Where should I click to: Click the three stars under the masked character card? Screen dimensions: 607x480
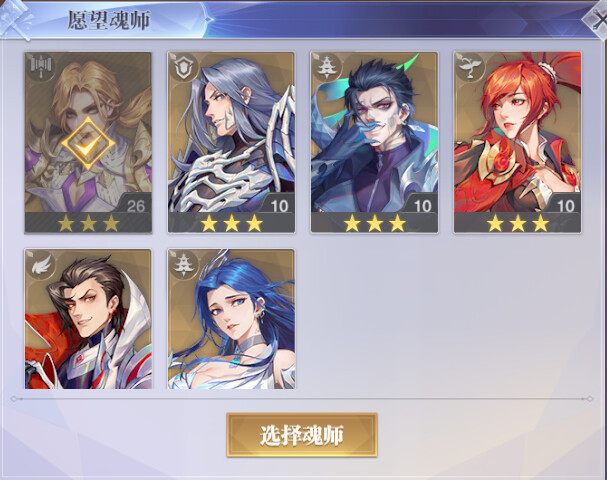(x=374, y=224)
